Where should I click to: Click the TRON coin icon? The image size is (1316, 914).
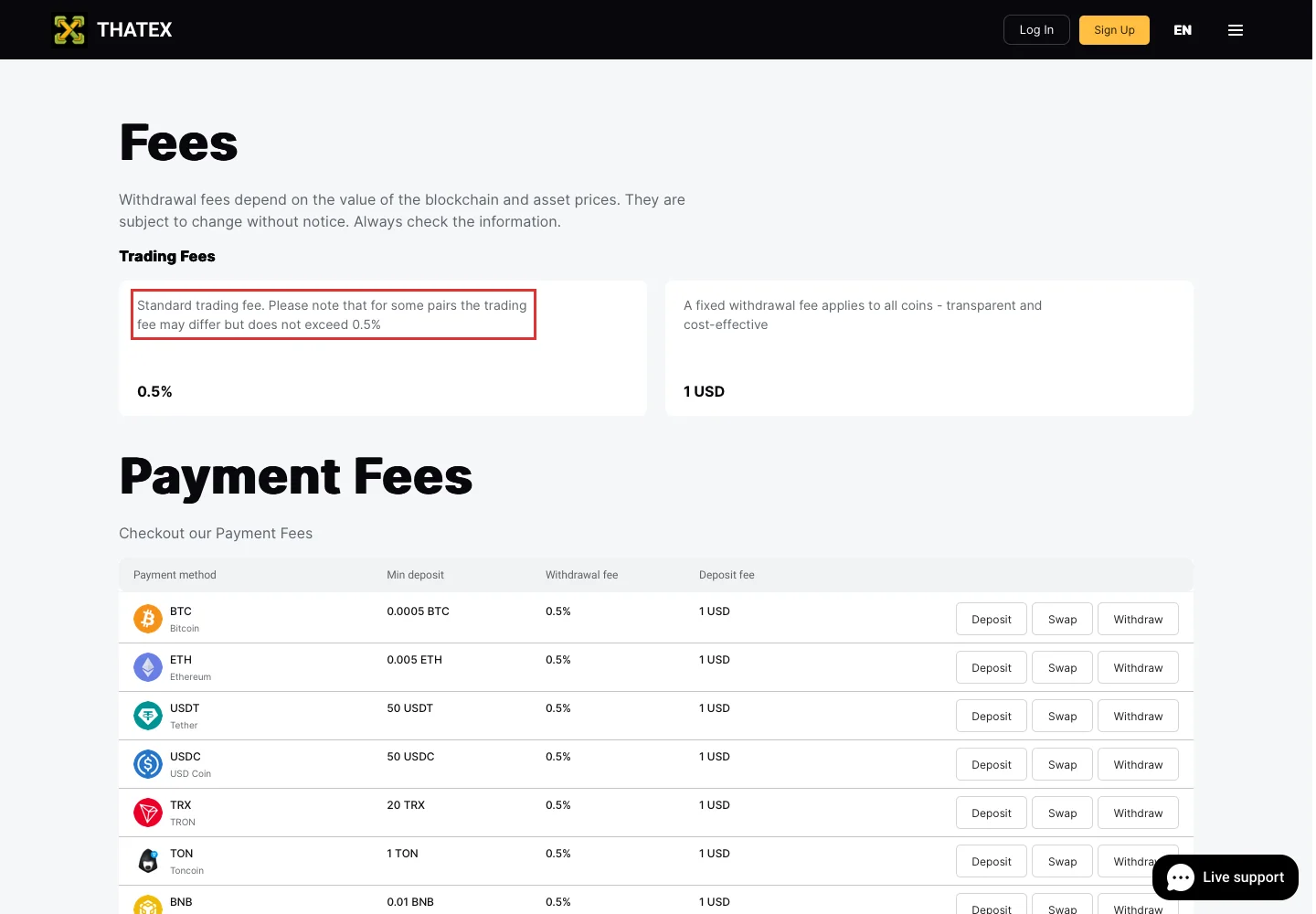148,813
